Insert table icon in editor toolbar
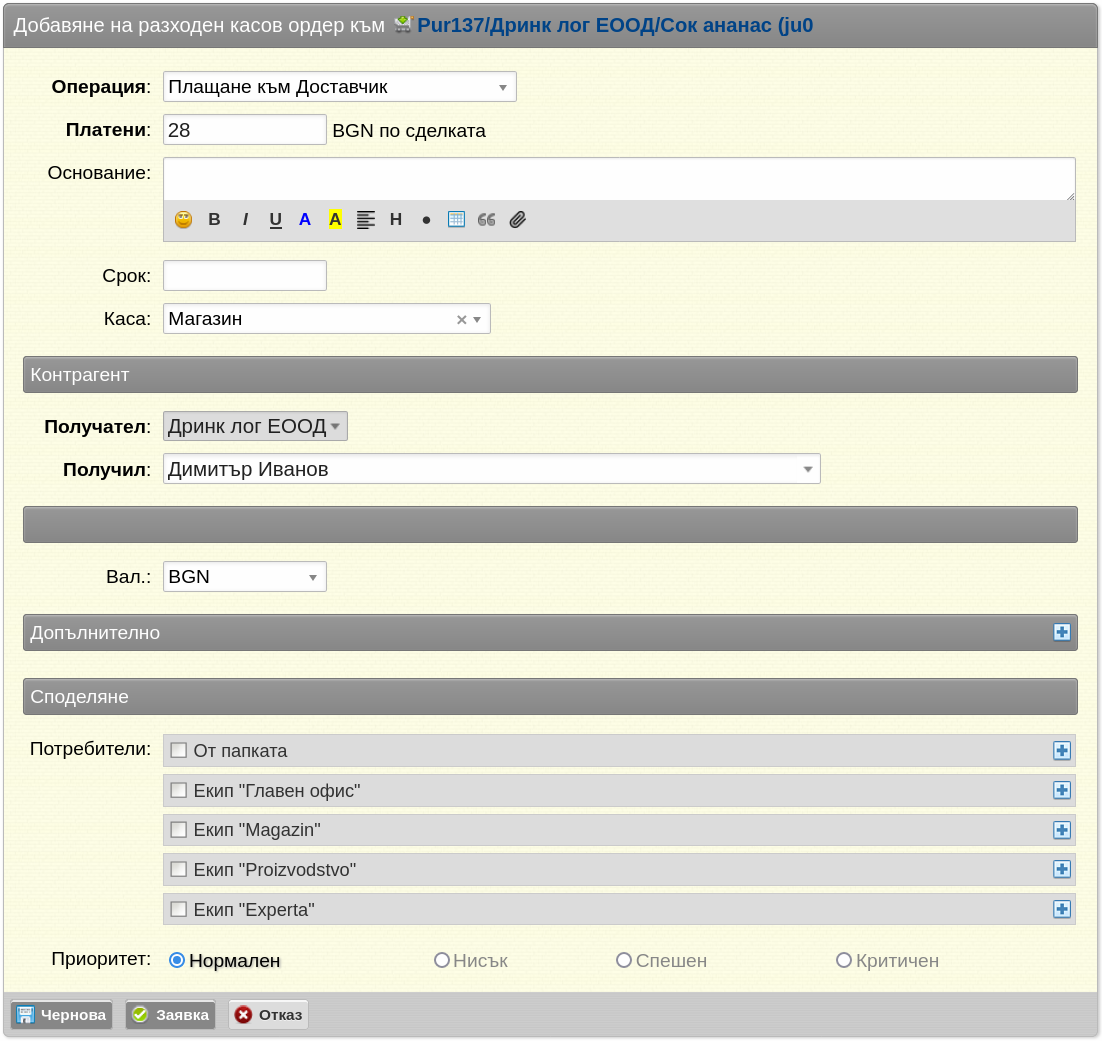 coord(456,220)
